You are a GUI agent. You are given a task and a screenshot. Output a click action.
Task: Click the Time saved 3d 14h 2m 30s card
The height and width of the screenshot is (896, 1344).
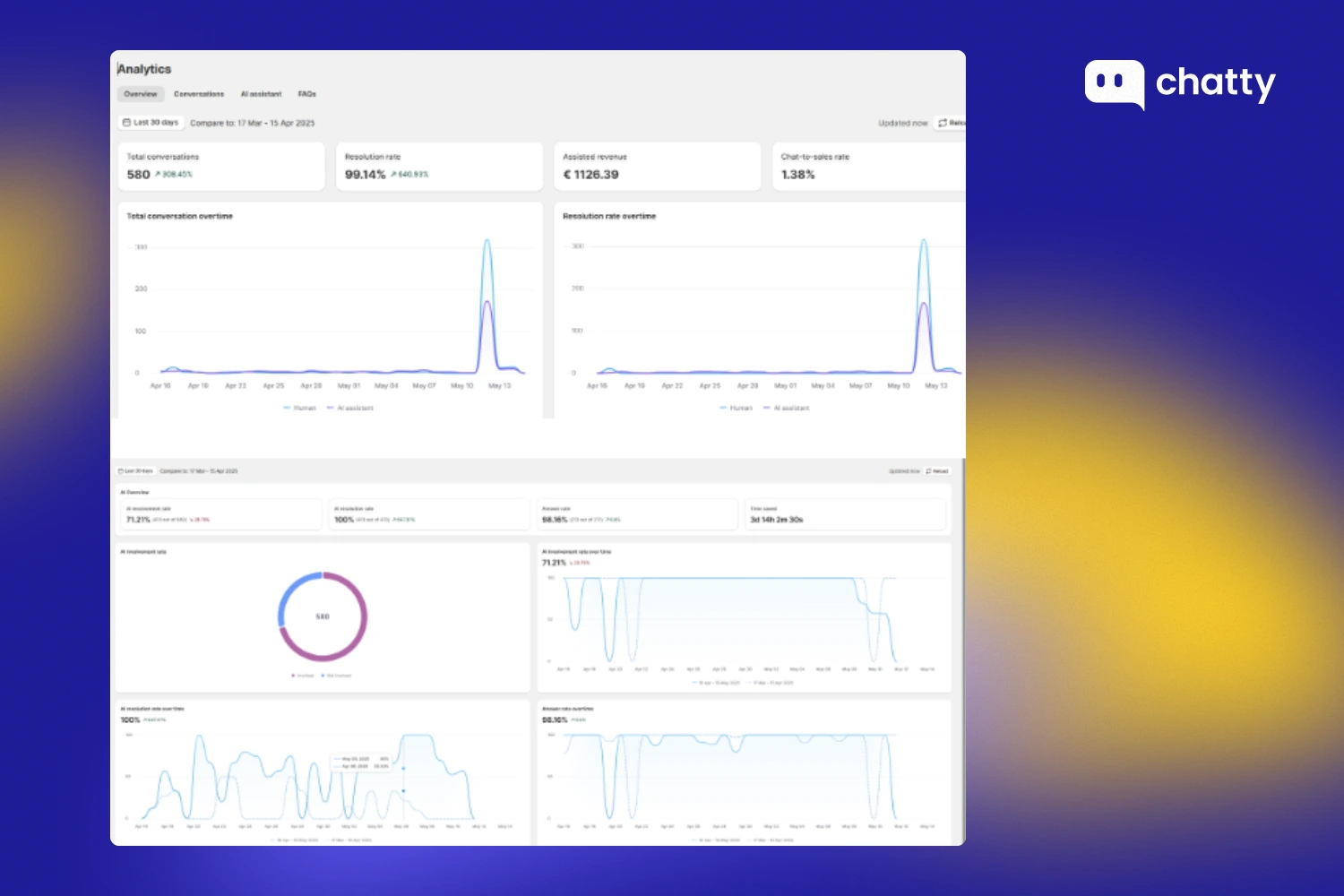click(x=845, y=514)
